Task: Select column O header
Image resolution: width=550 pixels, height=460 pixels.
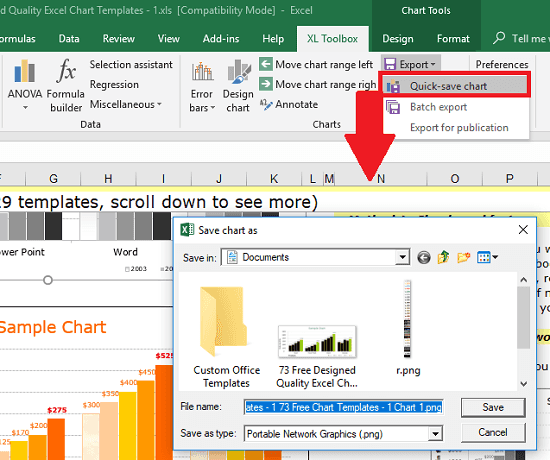Action: [x=455, y=179]
